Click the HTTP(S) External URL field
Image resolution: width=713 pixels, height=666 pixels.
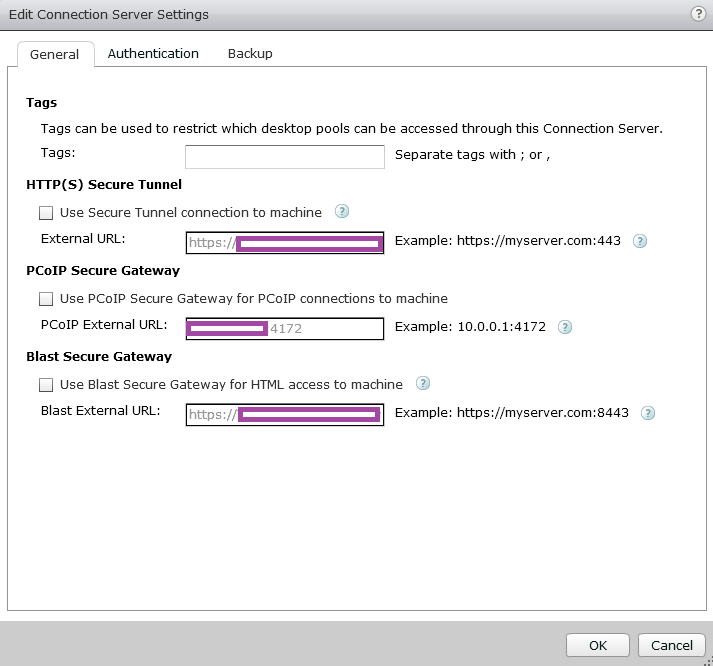pyautogui.click(x=285, y=243)
